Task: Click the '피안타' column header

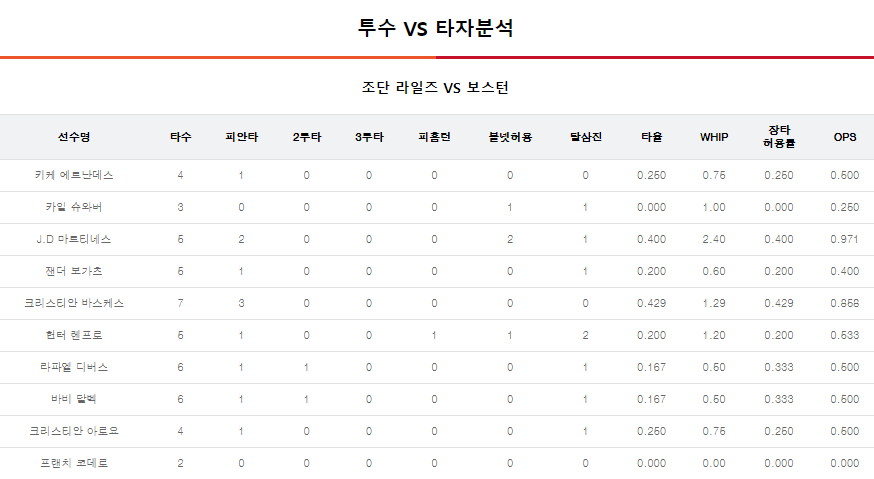Action: (x=241, y=137)
